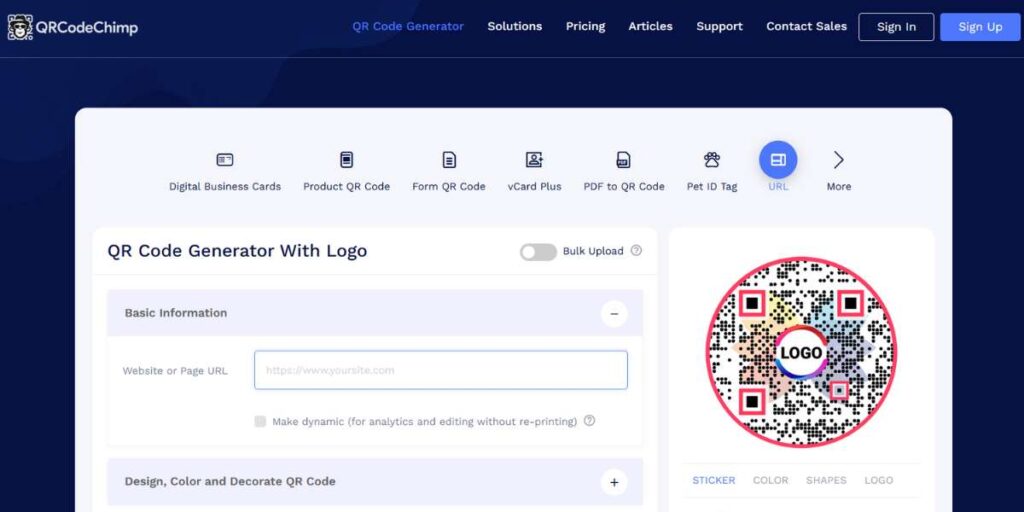Select the Digital Business Cards icon
The height and width of the screenshot is (512, 1024).
225,160
